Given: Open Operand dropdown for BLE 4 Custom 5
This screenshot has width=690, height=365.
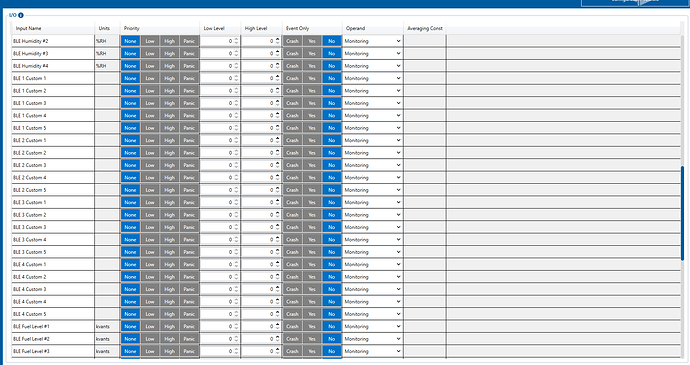Looking at the screenshot, I should pyautogui.click(x=373, y=314).
